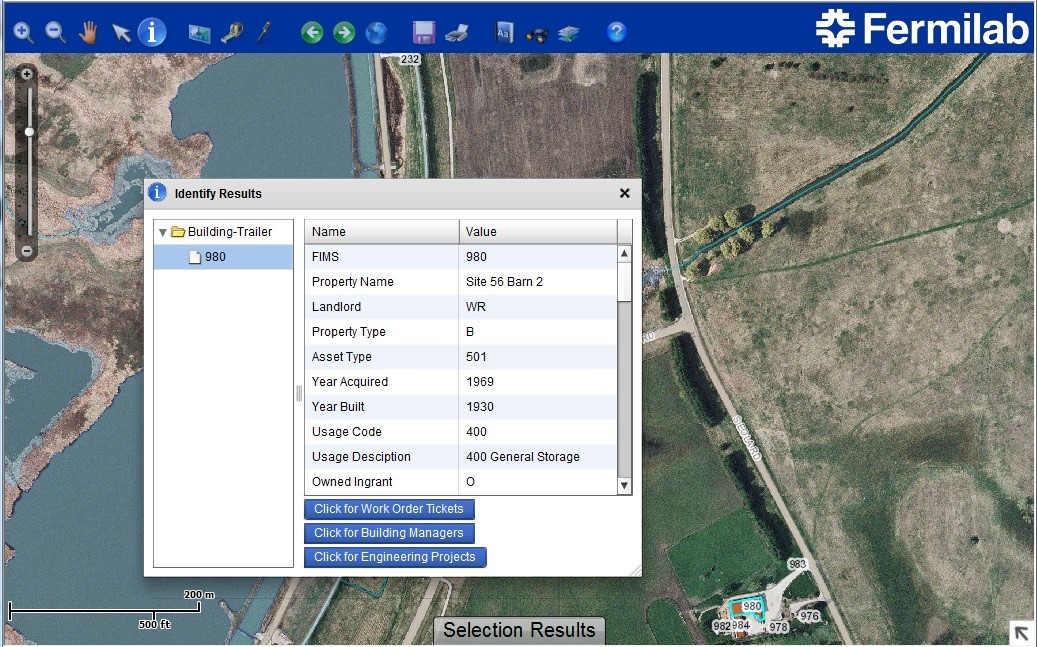Open Selection Results tab
This screenshot has width=1037, height=647.
click(x=519, y=630)
